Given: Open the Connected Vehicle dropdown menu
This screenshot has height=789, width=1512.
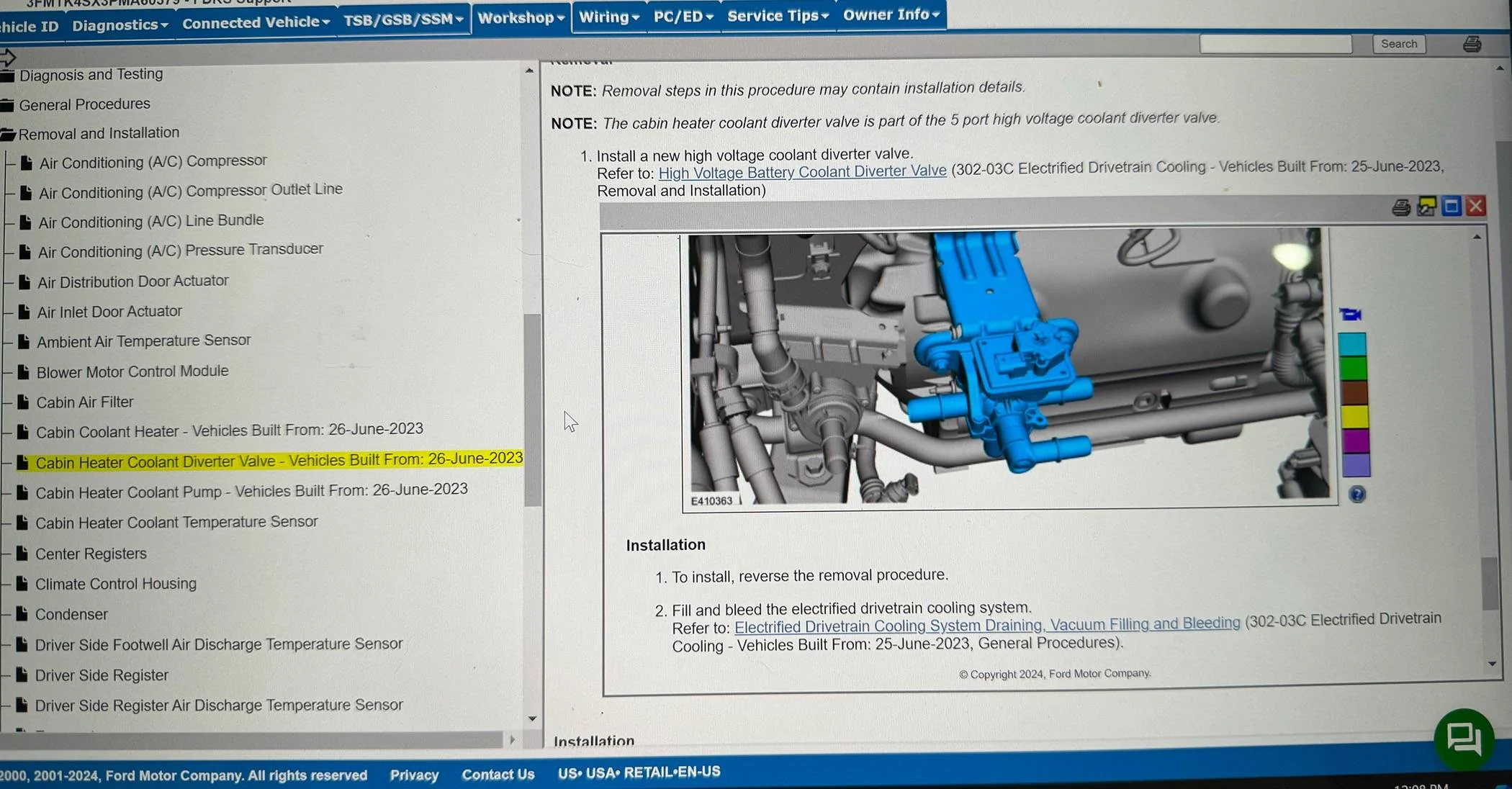Looking at the screenshot, I should (256, 22).
